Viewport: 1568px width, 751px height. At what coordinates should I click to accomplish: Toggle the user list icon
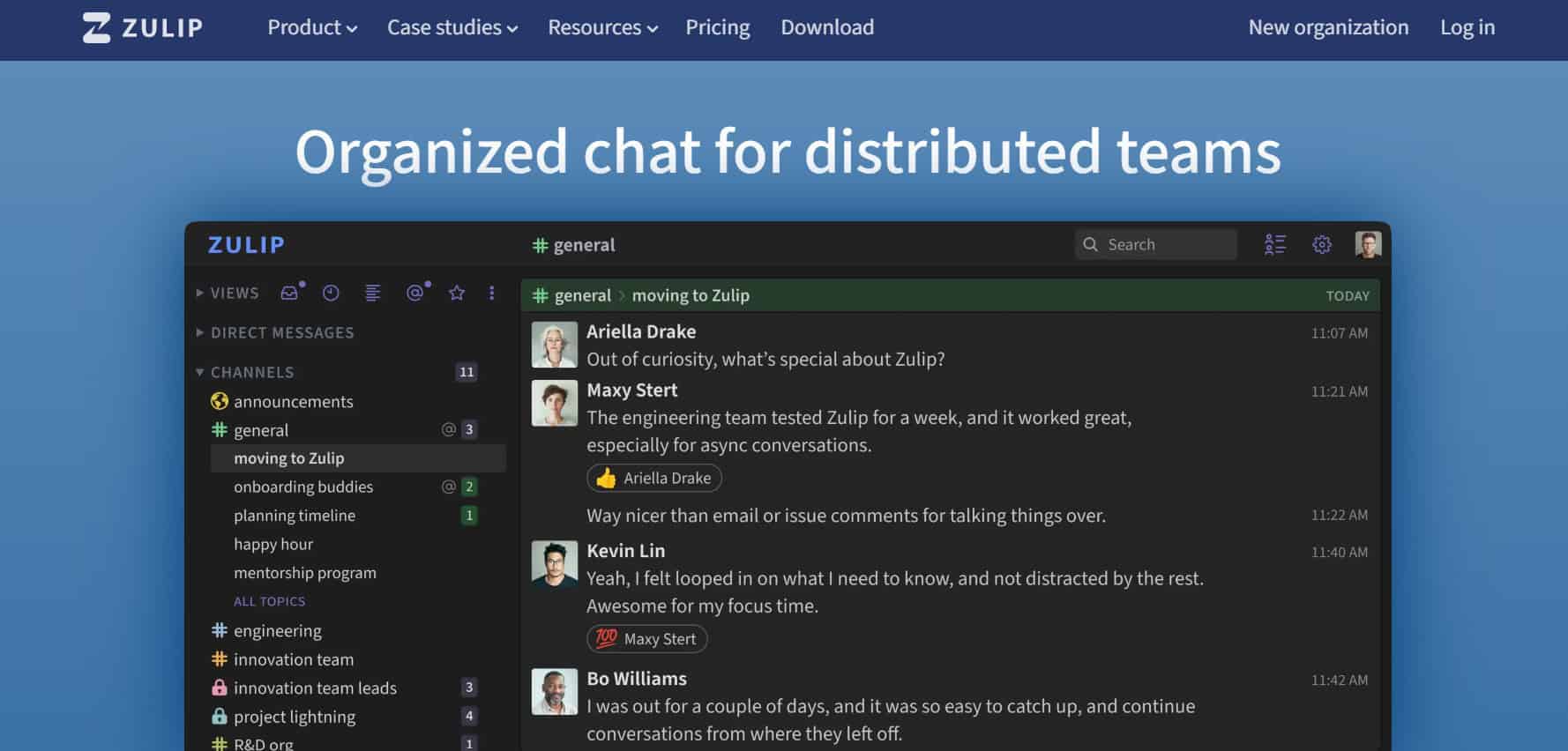click(x=1275, y=244)
